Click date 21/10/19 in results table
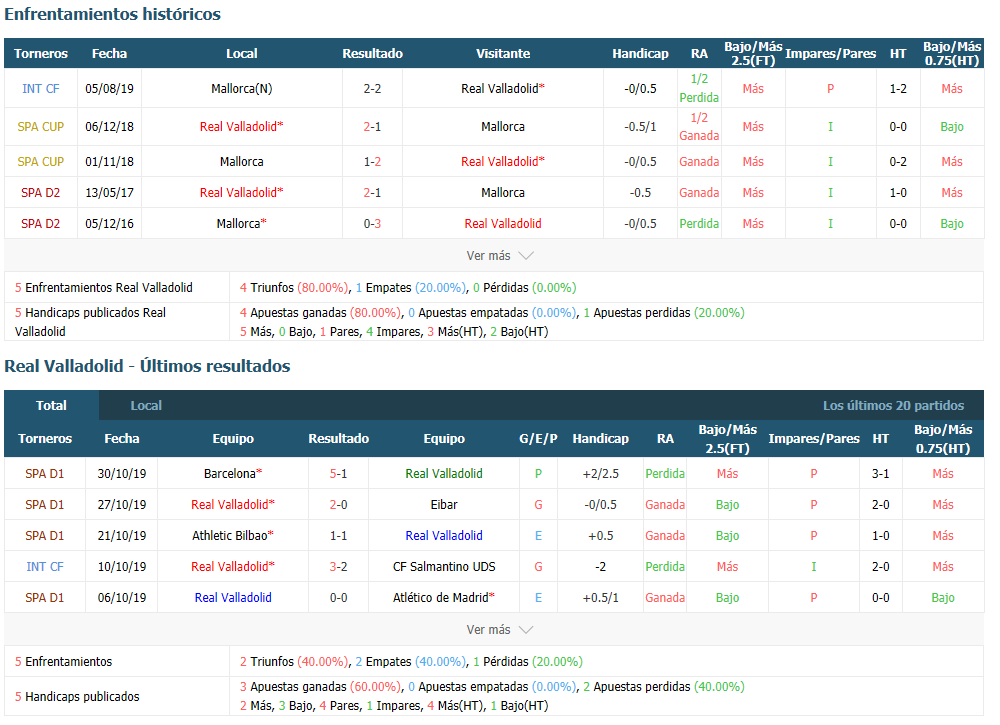Screen dimensions: 1000x725 [122, 536]
